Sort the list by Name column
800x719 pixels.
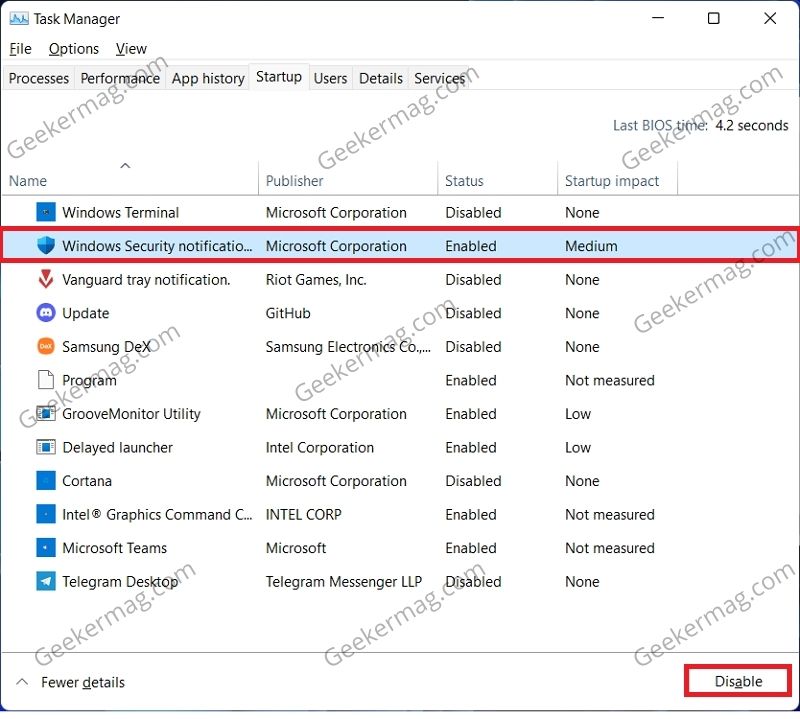pos(130,180)
